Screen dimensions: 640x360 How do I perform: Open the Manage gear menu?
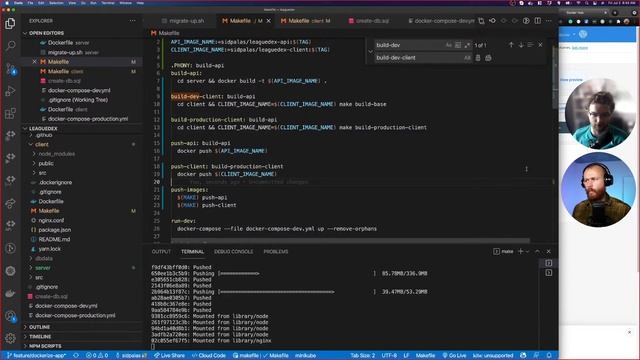[x=10, y=338]
